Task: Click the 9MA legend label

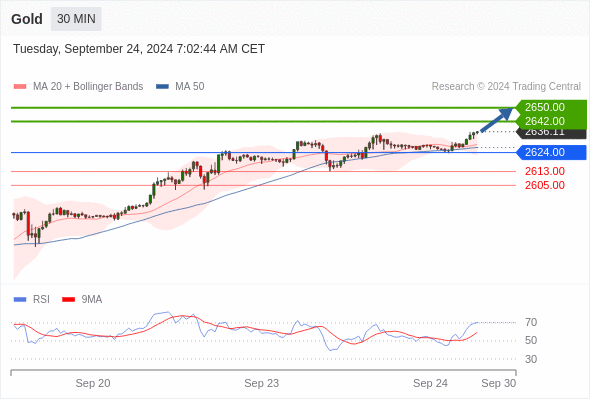Action: pyautogui.click(x=92, y=300)
